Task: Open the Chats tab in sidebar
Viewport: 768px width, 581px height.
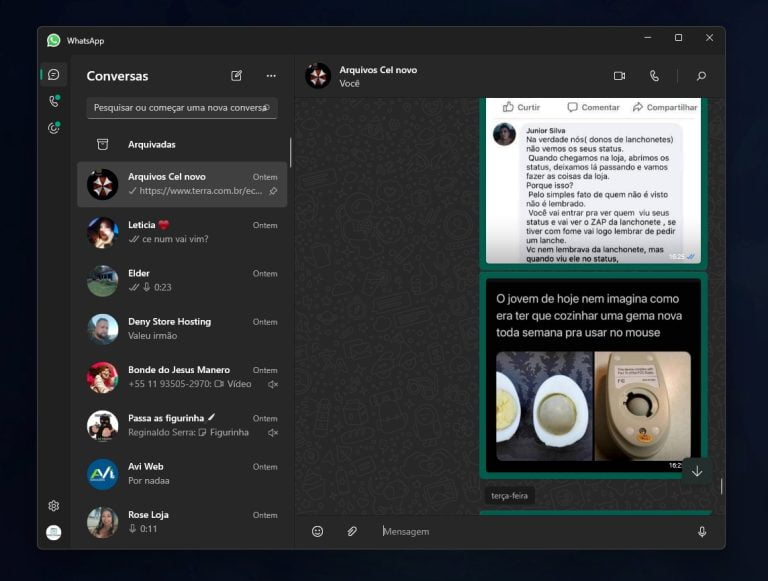Action: (x=54, y=74)
